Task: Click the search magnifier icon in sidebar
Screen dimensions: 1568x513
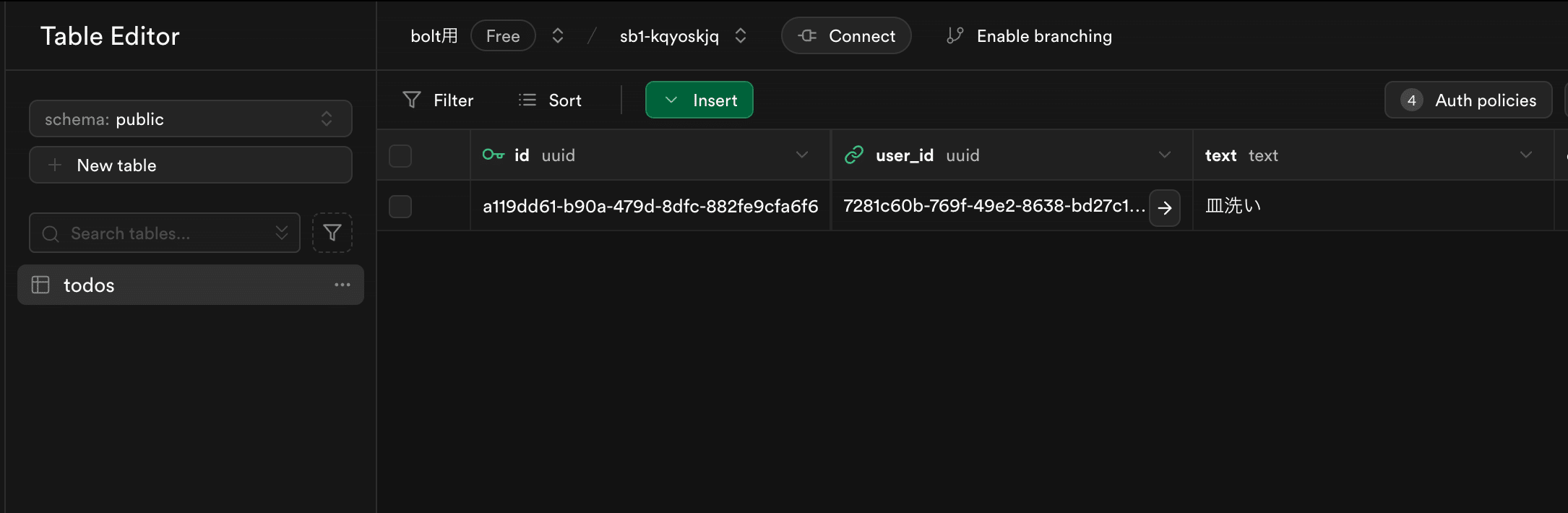Action: (51, 233)
